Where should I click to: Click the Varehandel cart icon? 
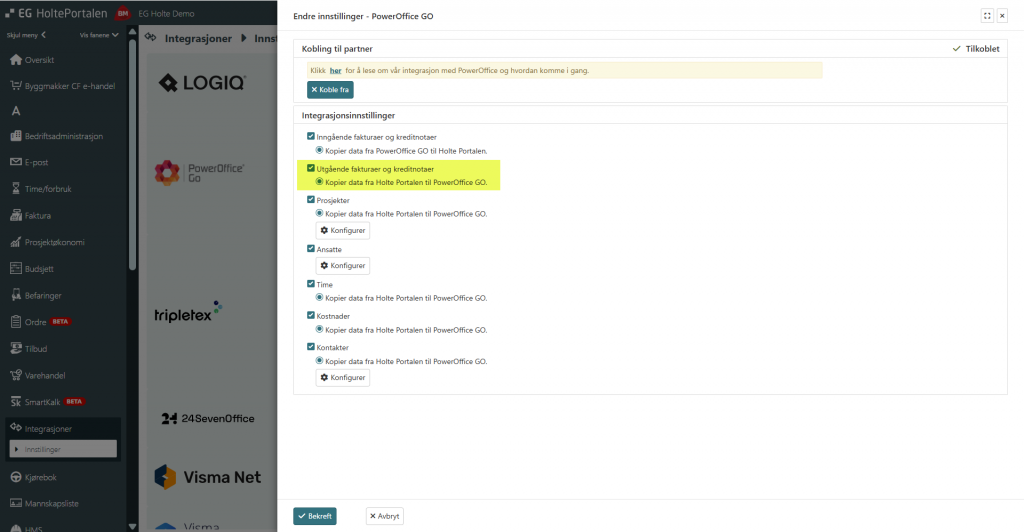(x=16, y=375)
